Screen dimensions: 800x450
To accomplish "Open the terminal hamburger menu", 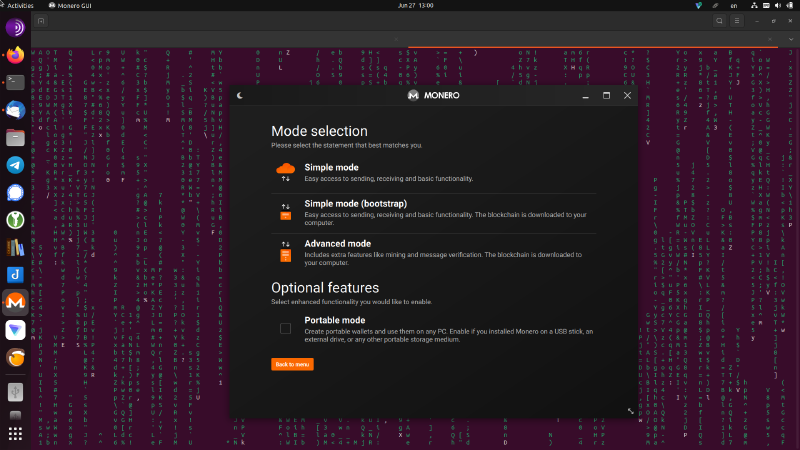I will tap(737, 21).
